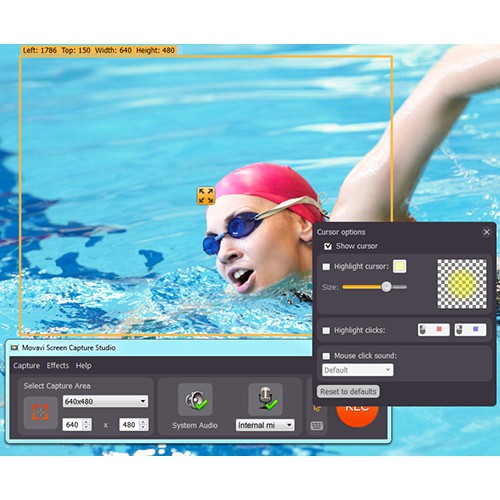Decrease height with the 480 field's down arrow
This screenshot has height=500, width=500.
tap(144, 428)
